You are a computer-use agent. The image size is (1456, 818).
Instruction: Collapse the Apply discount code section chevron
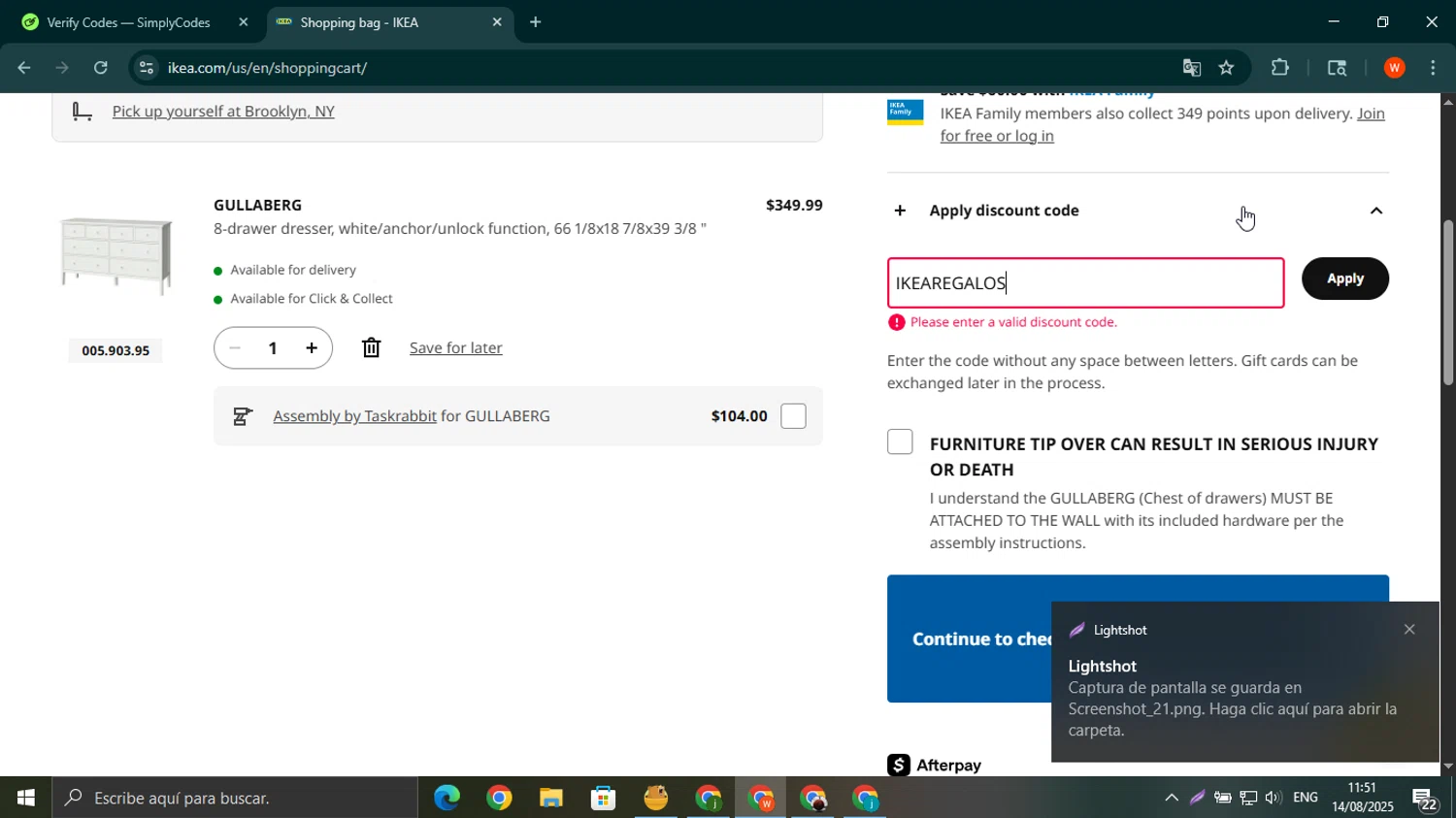coord(1375,211)
